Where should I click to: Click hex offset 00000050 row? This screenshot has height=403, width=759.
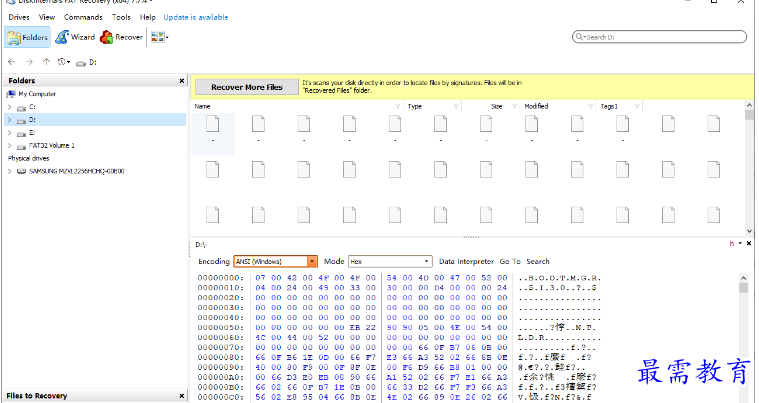click(220, 328)
